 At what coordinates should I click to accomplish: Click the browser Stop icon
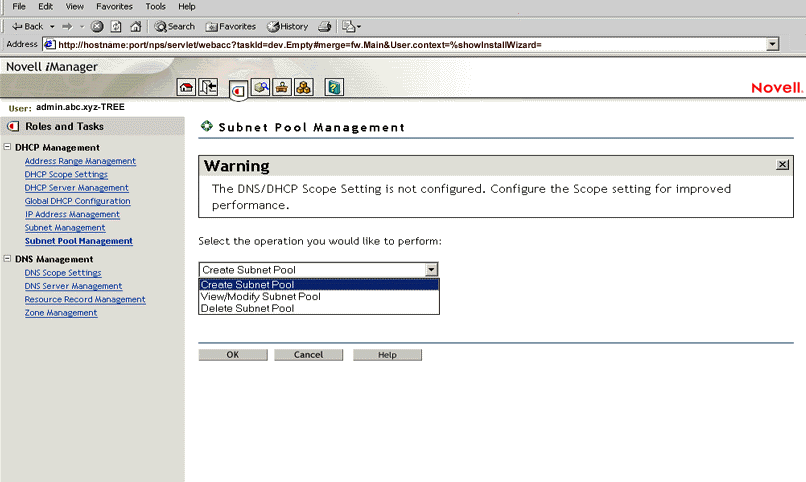coord(97,27)
